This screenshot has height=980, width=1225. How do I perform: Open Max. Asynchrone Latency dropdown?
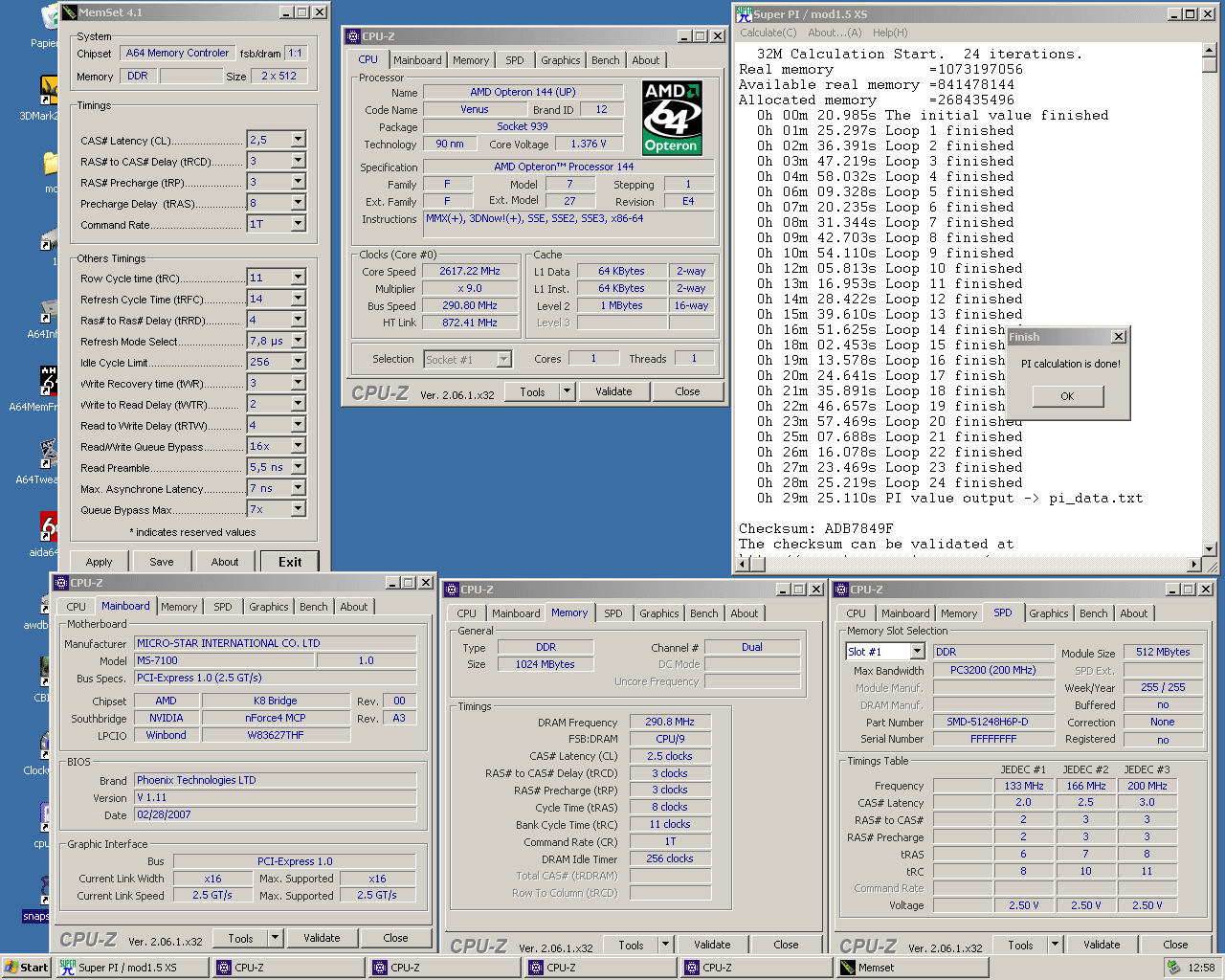[x=298, y=488]
